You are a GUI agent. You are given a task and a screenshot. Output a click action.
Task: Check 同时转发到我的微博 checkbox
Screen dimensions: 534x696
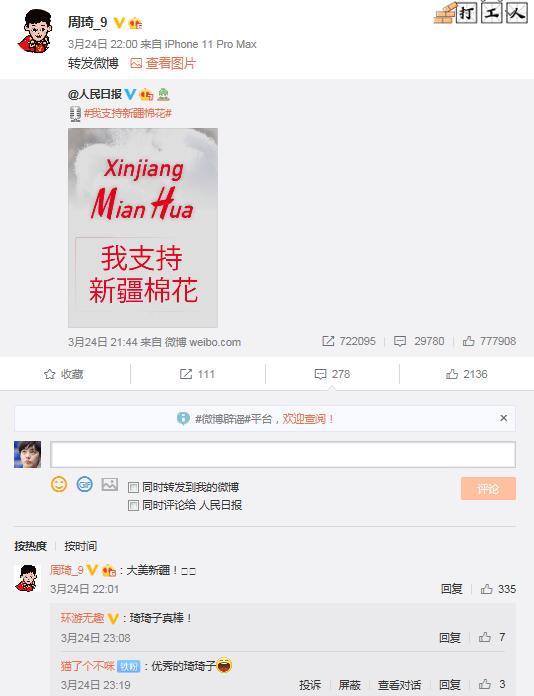(x=133, y=487)
